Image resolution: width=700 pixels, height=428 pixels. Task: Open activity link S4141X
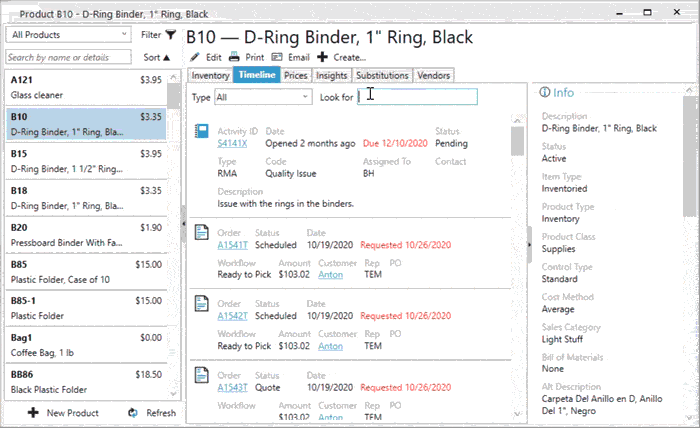[x=232, y=143]
